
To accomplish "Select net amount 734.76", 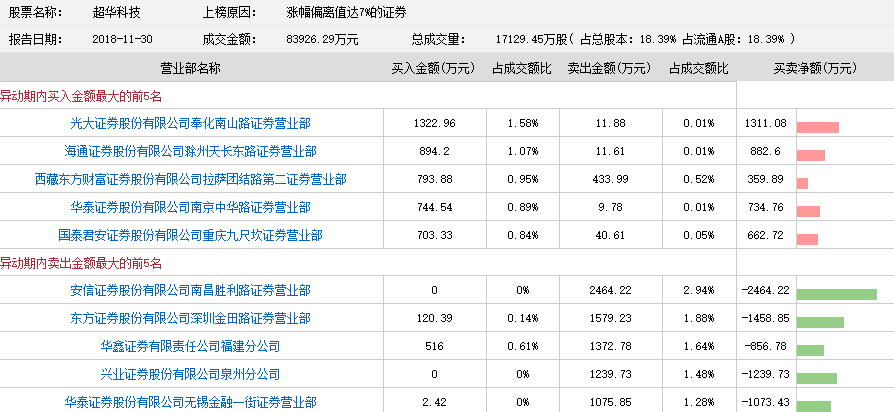I will tap(766, 207).
